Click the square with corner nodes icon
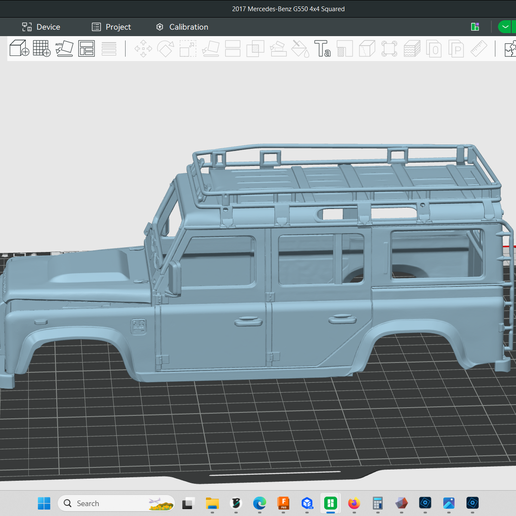This screenshot has width=516, height=516. click(x=389, y=49)
